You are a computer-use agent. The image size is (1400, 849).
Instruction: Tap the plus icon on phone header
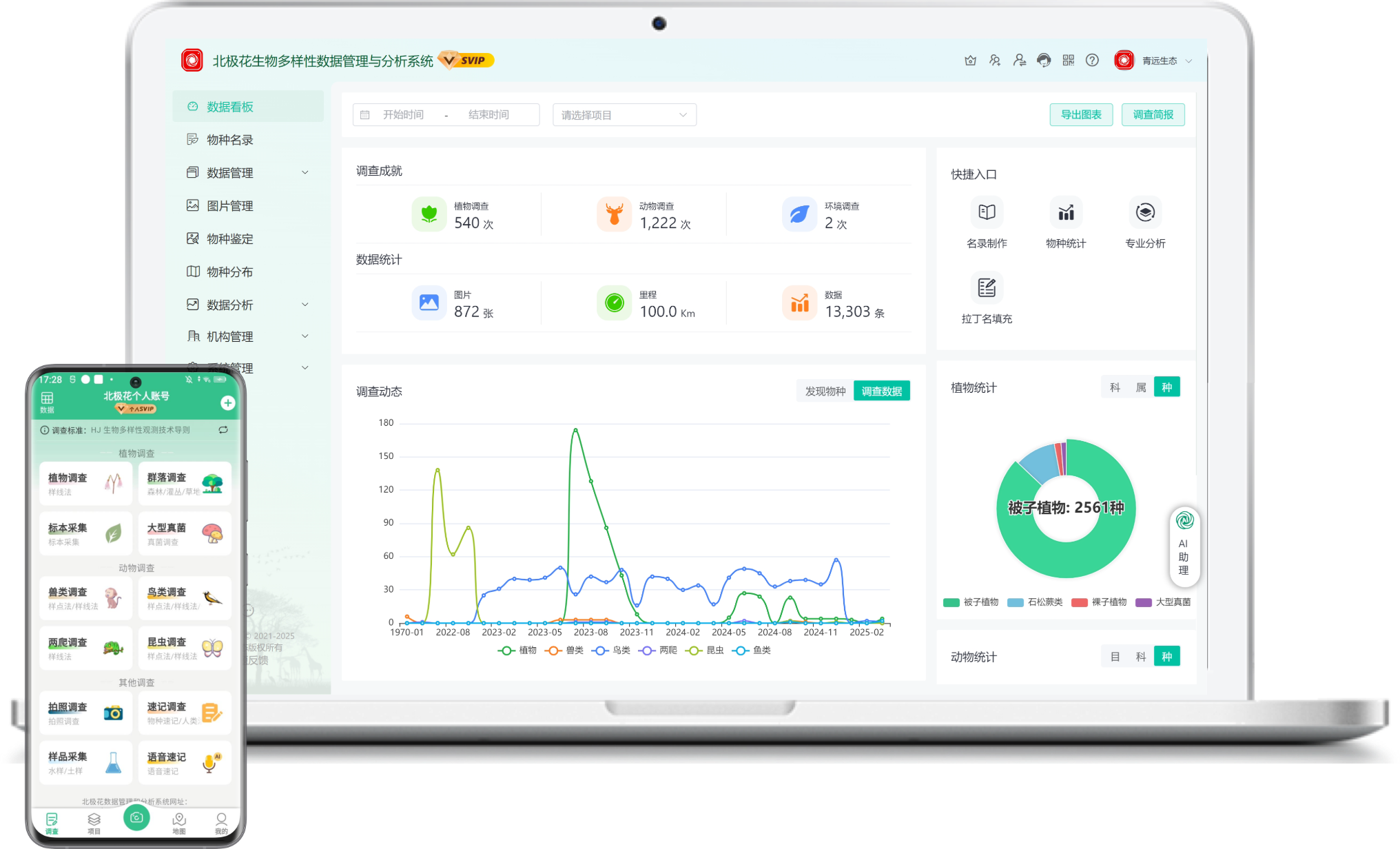click(x=228, y=403)
